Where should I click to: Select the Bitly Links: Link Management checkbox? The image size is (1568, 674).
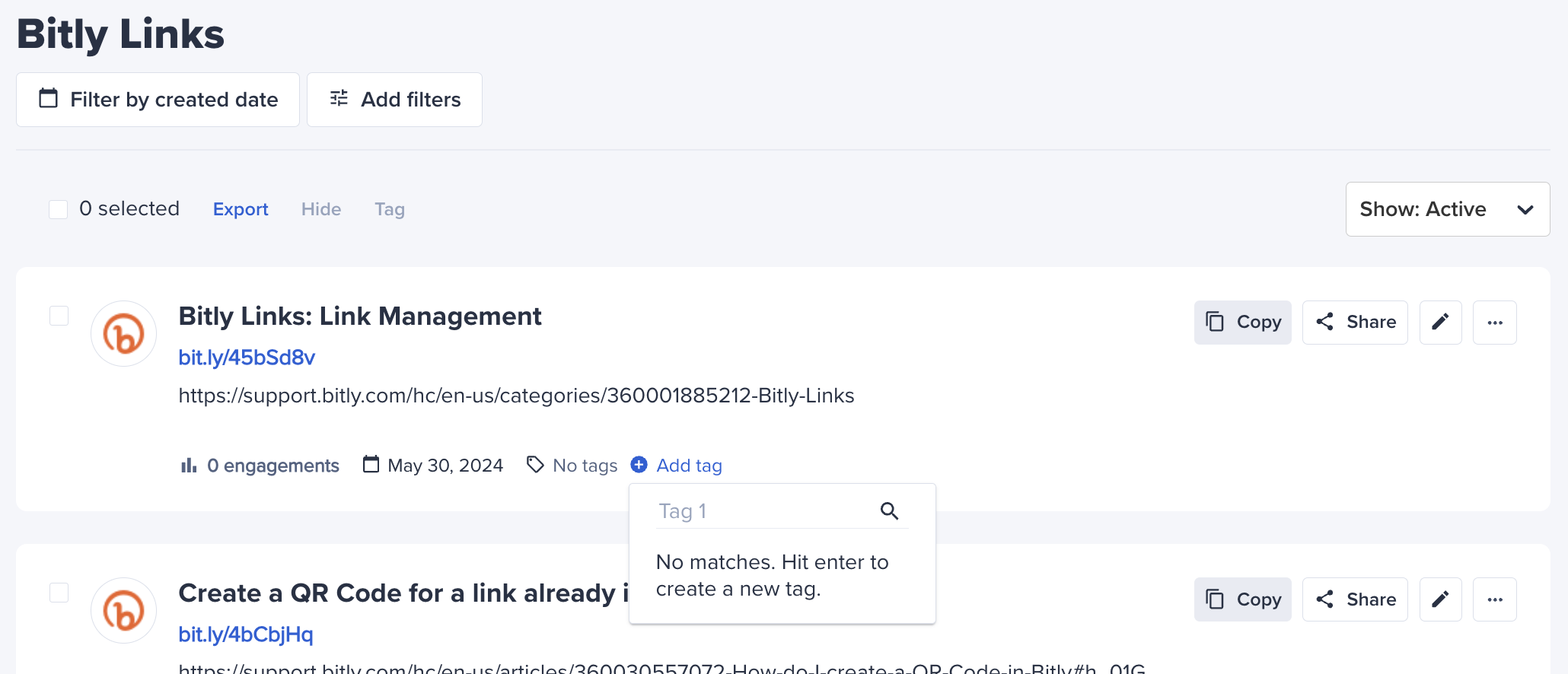tap(59, 316)
